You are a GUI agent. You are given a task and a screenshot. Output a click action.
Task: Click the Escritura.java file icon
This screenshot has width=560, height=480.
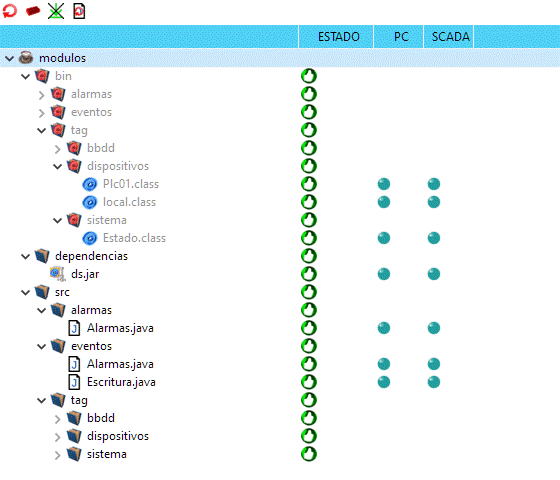74,382
